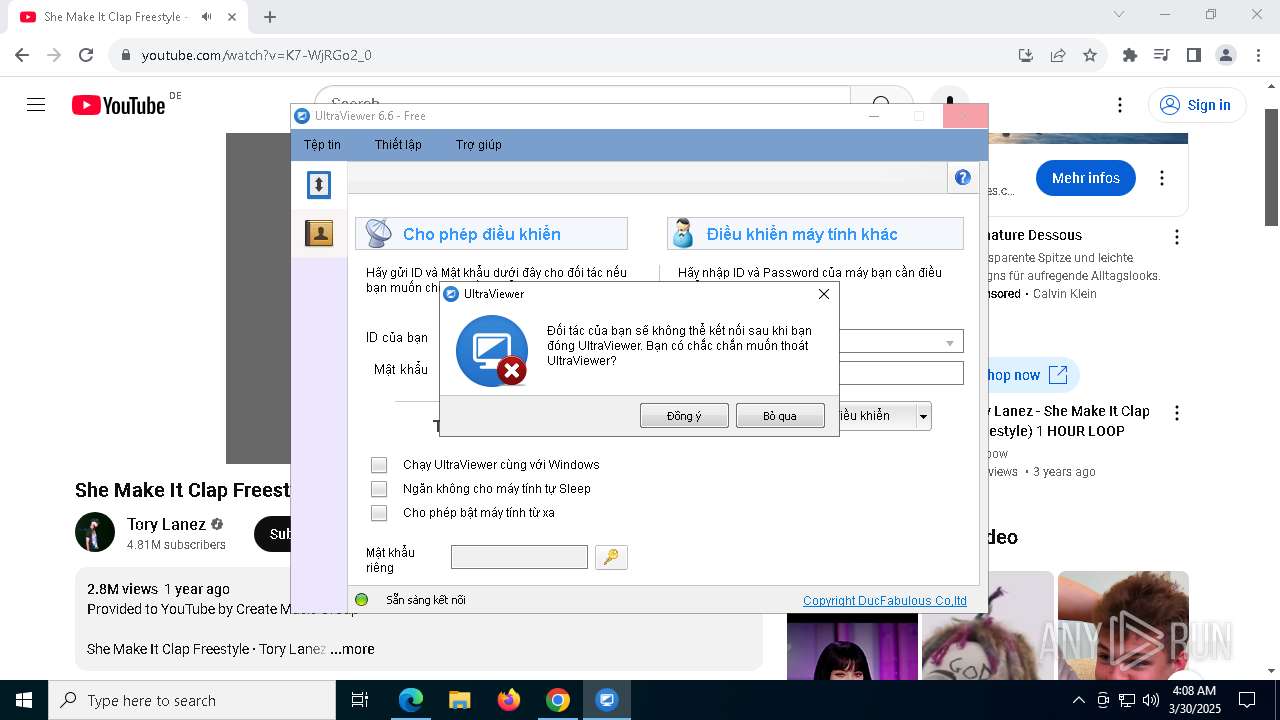Screen dimensions: 1280x720
Task: Open Windows Task View
Action: tap(360, 700)
